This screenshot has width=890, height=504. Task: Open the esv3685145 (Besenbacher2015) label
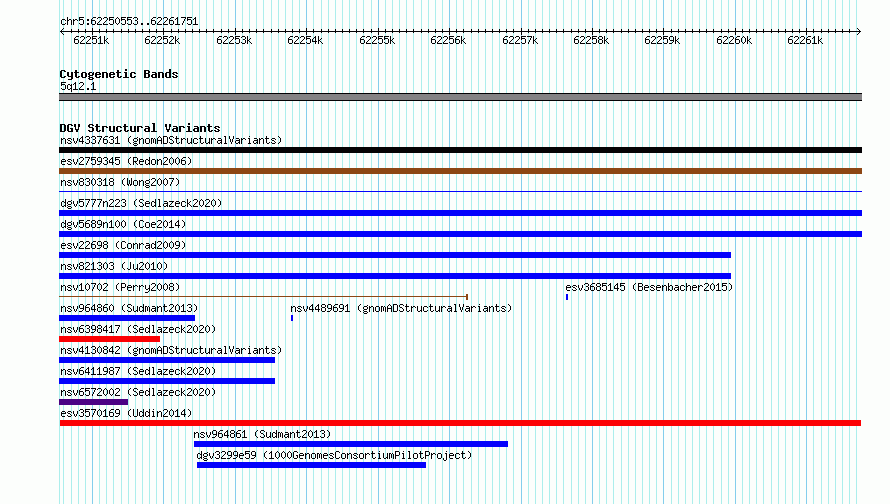(649, 287)
